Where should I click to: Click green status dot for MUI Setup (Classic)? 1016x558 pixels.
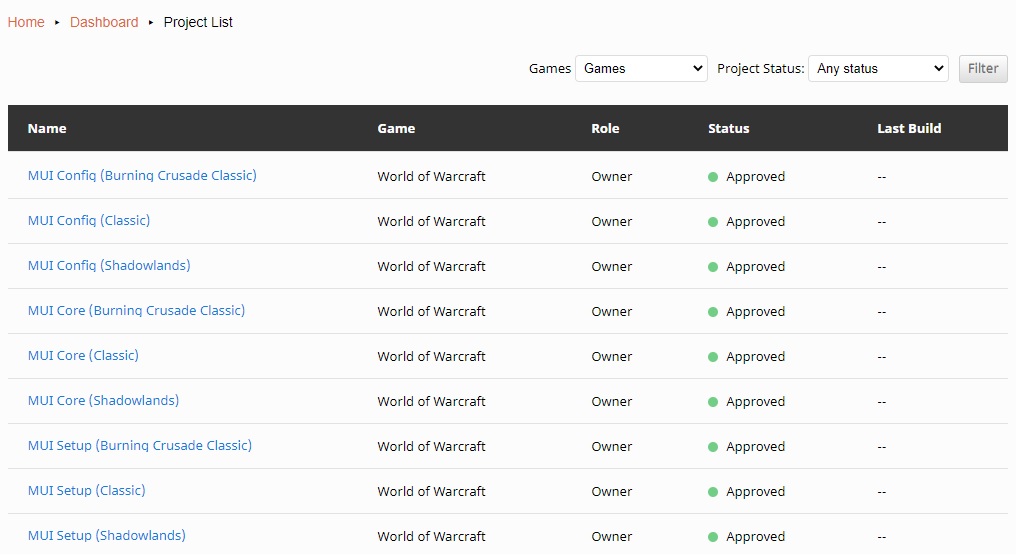click(713, 492)
